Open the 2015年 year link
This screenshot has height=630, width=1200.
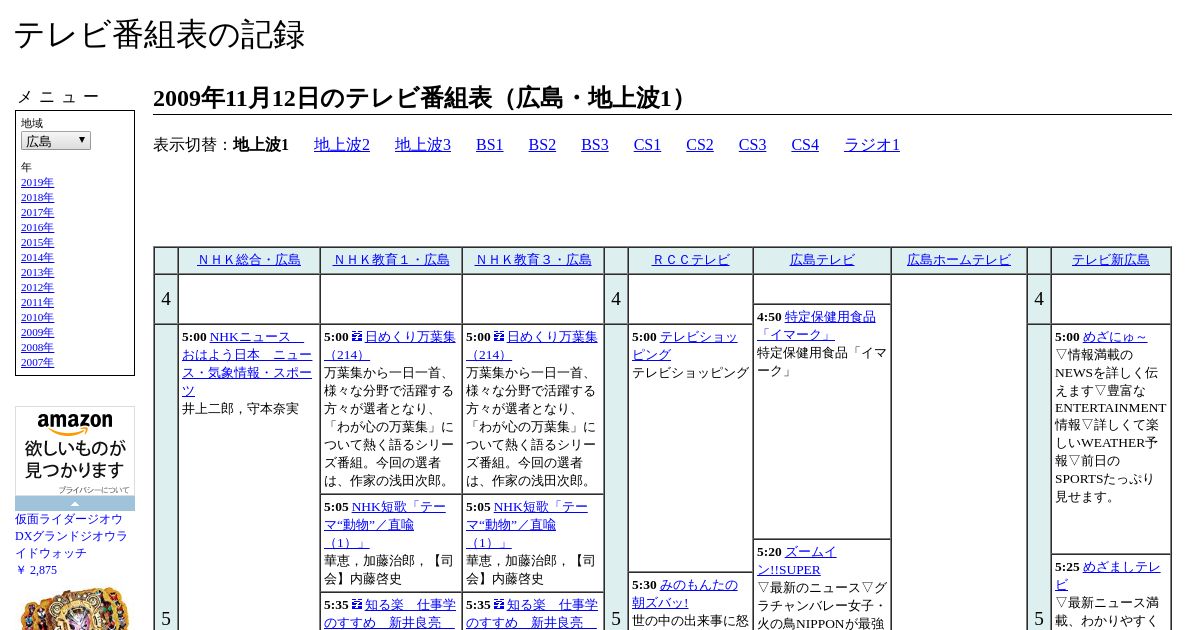click(37, 242)
